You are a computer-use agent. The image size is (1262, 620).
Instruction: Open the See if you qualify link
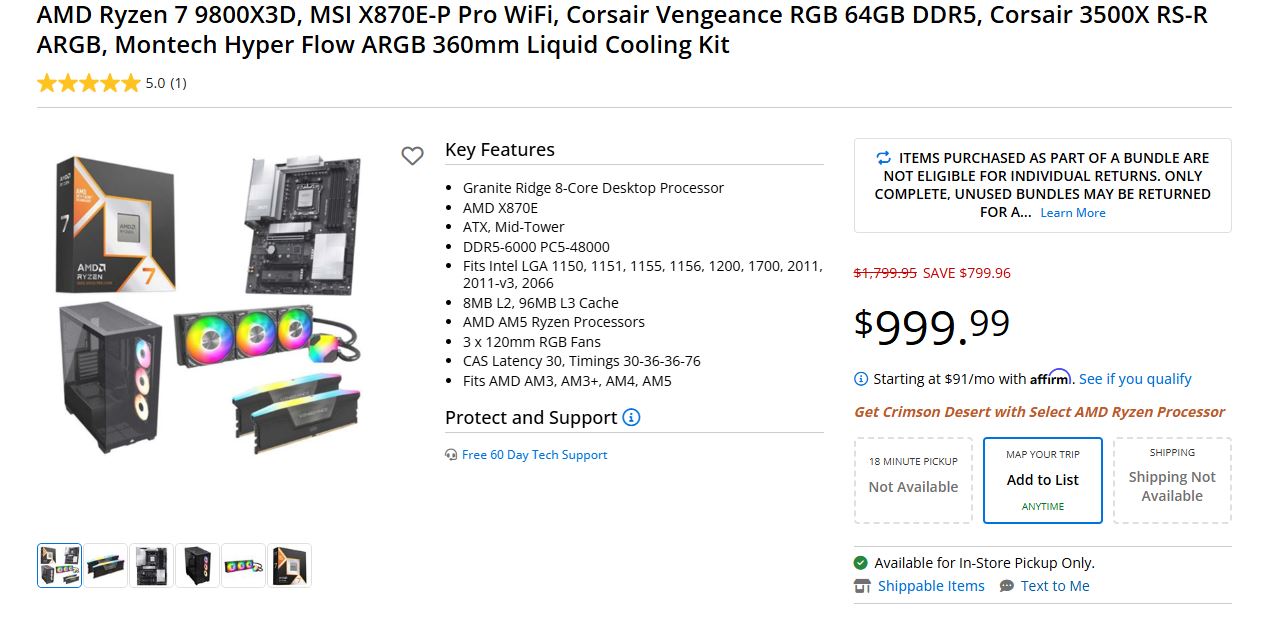click(1136, 378)
